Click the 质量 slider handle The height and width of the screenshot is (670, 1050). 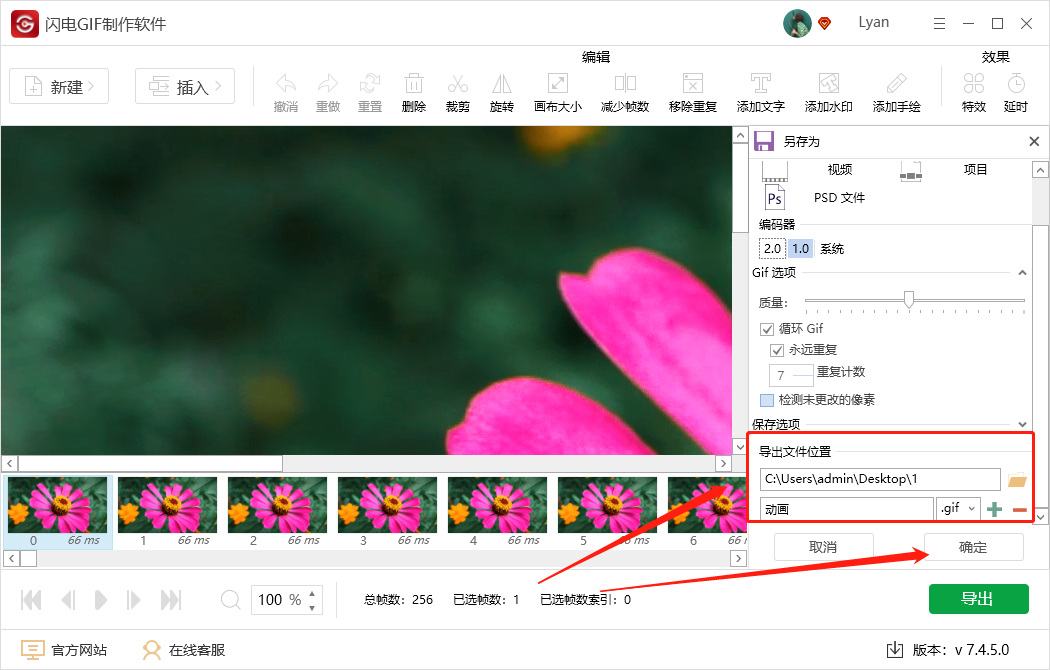point(909,299)
